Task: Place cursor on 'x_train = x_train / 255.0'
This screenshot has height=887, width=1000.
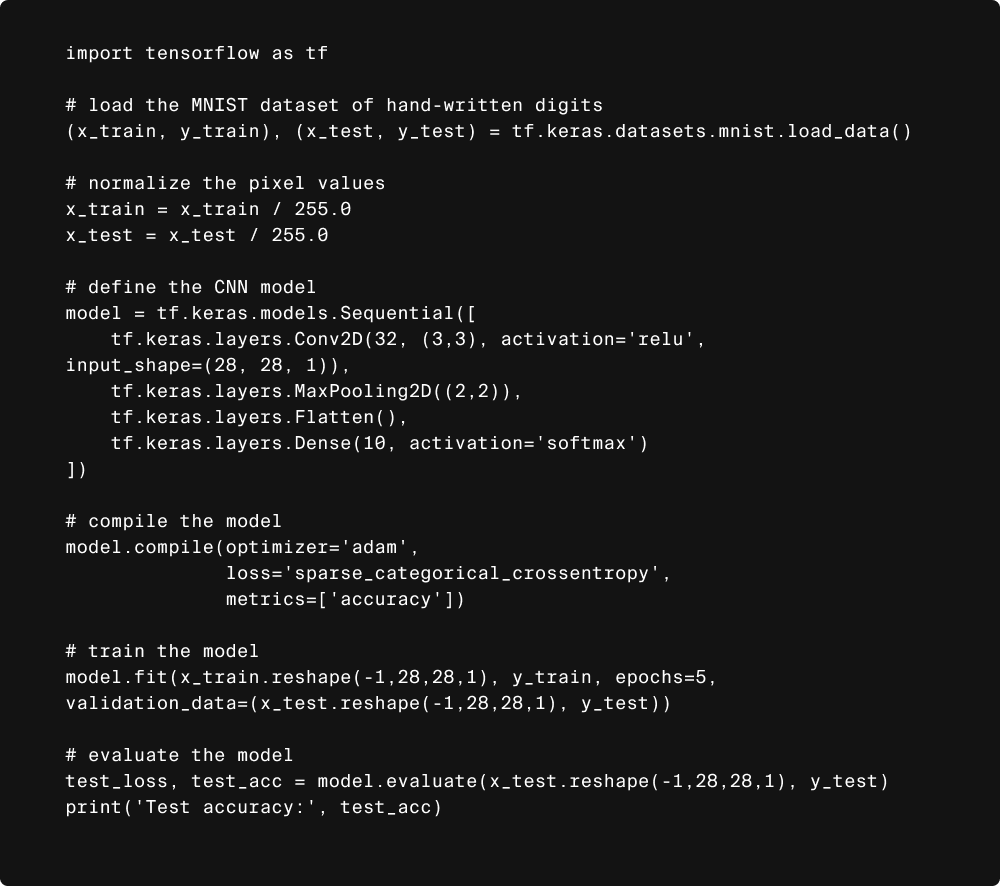Action: click(x=208, y=209)
